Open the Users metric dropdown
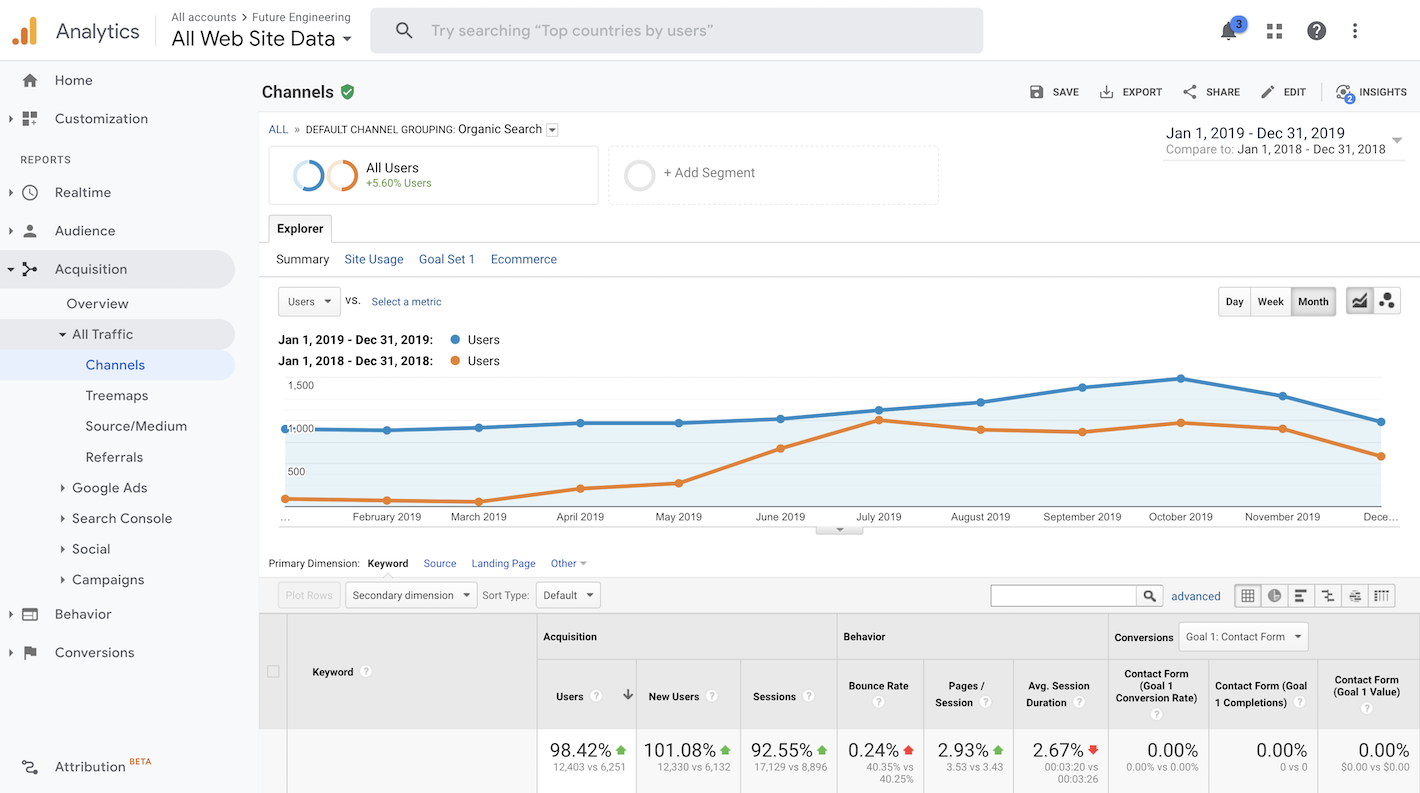The image size is (1420, 793). pos(309,301)
